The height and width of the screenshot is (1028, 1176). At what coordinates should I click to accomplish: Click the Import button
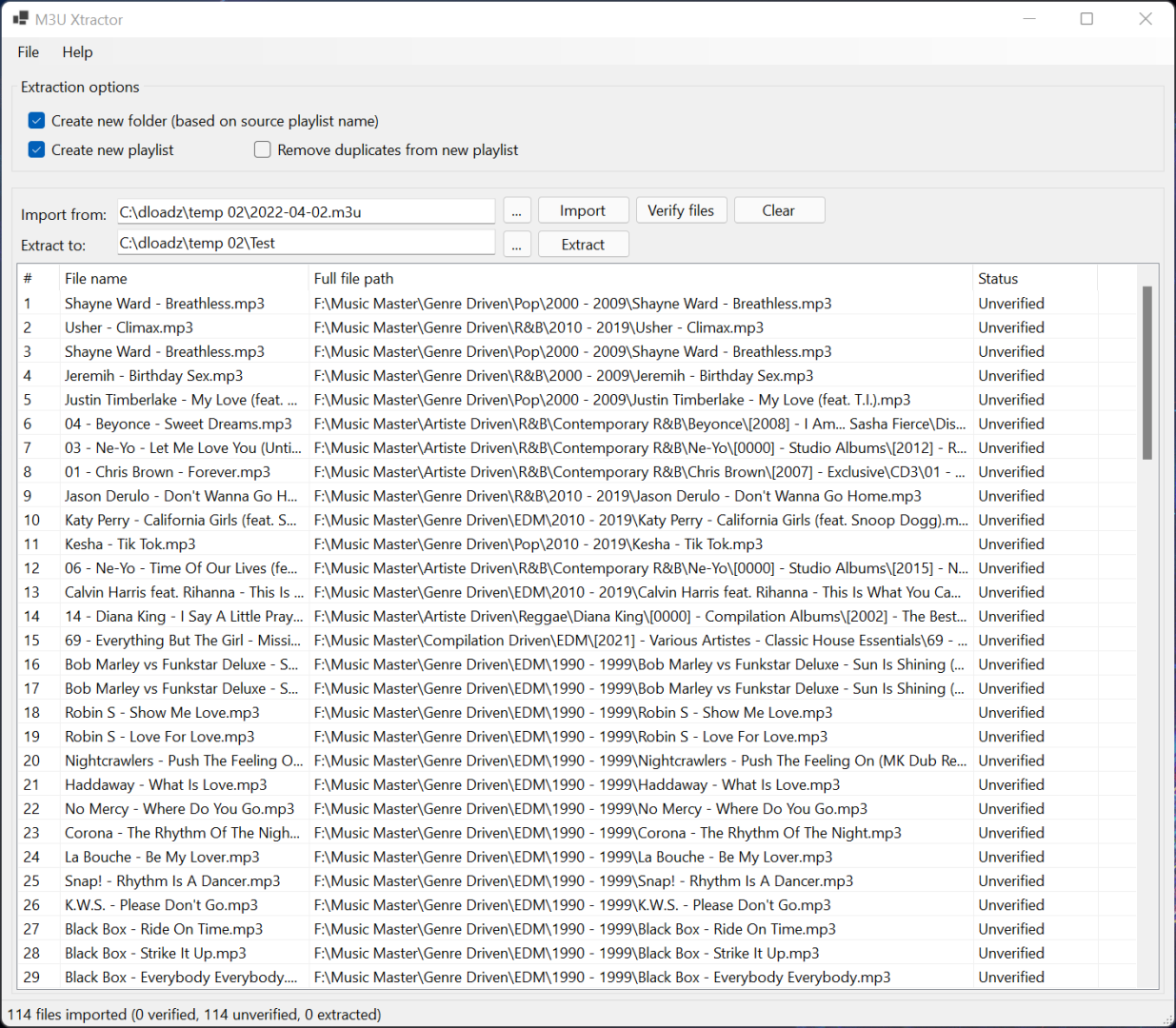coord(583,210)
